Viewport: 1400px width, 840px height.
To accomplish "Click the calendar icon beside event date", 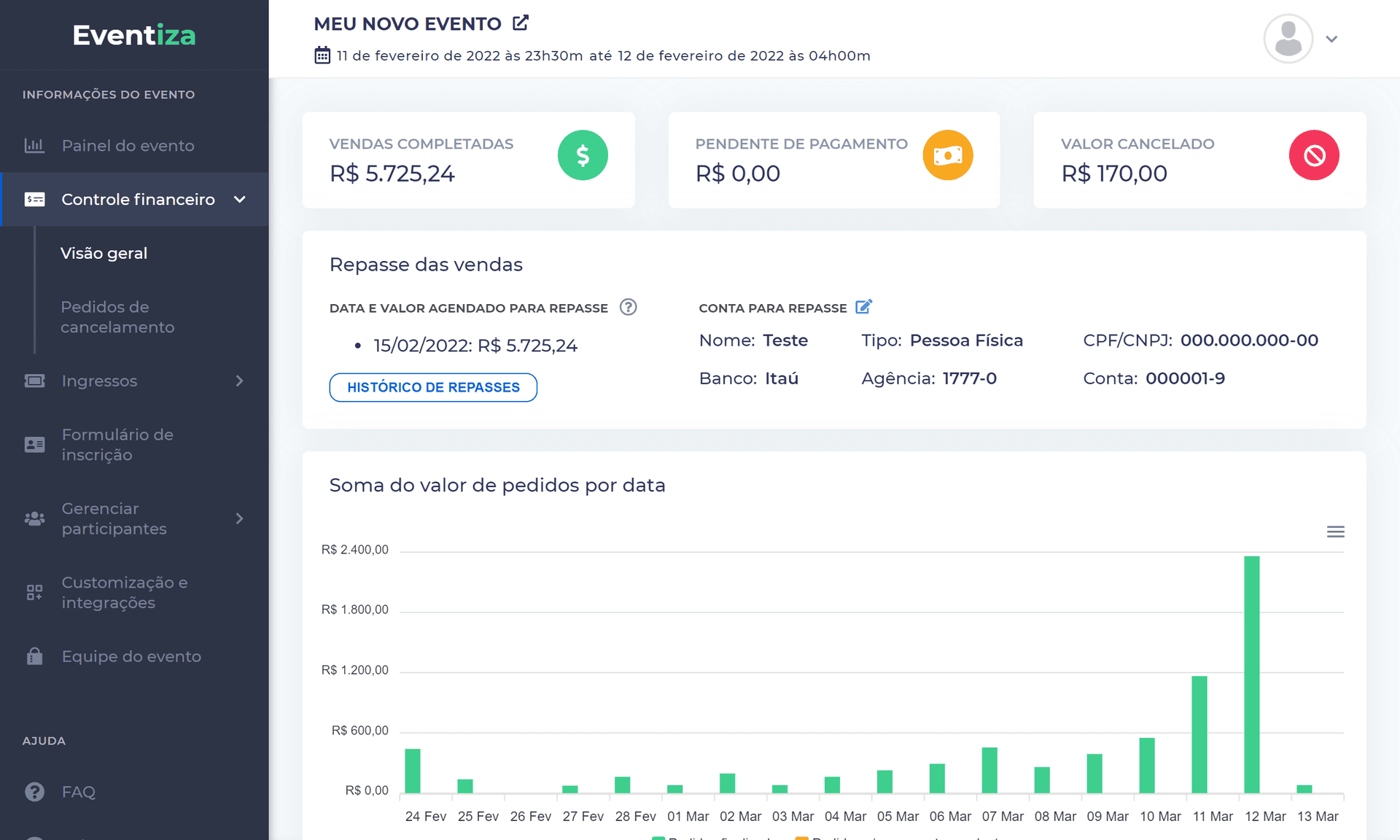I will 322,55.
